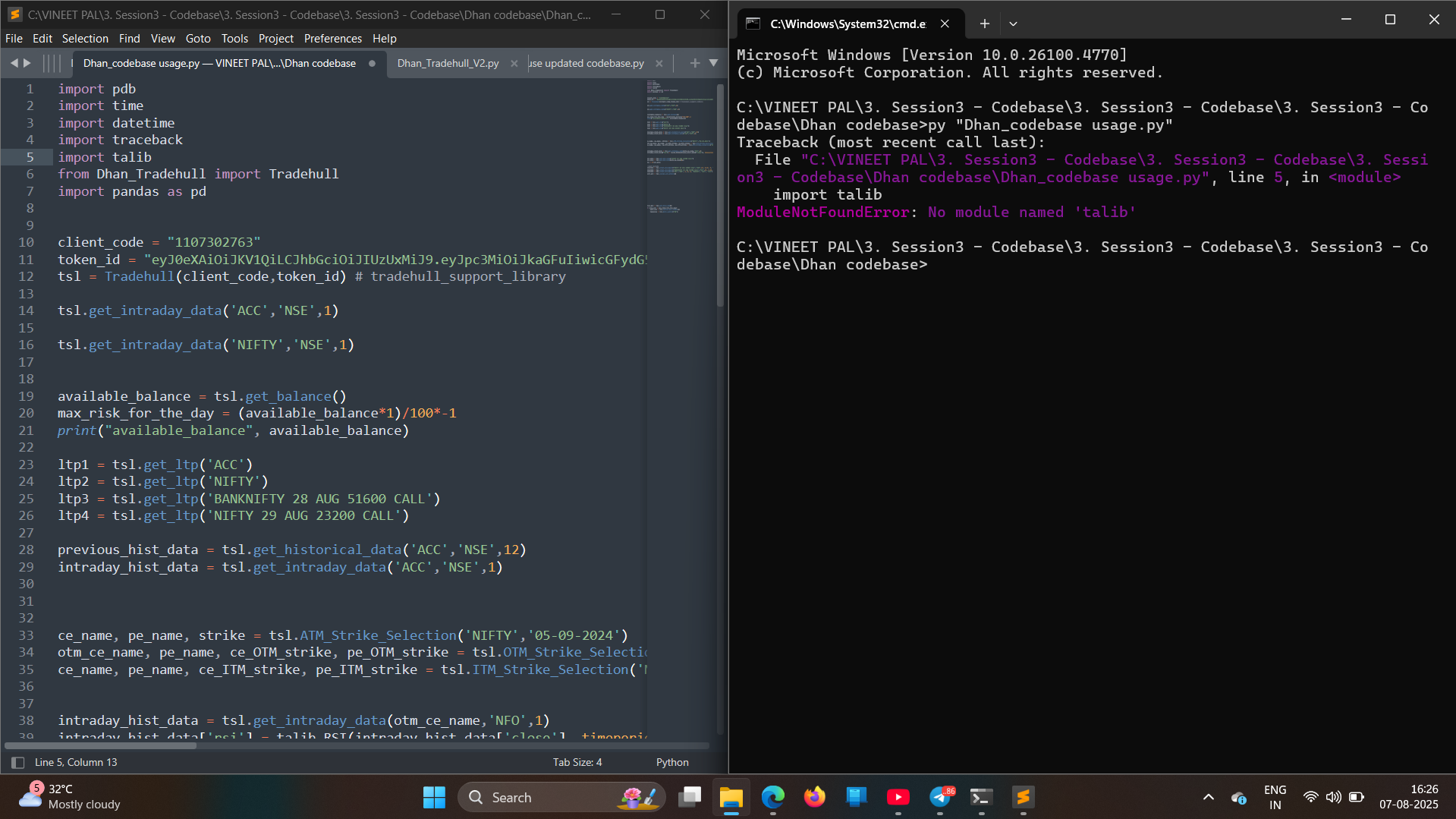Click the client_code assignment line
1456x819 pixels.
pos(159,242)
